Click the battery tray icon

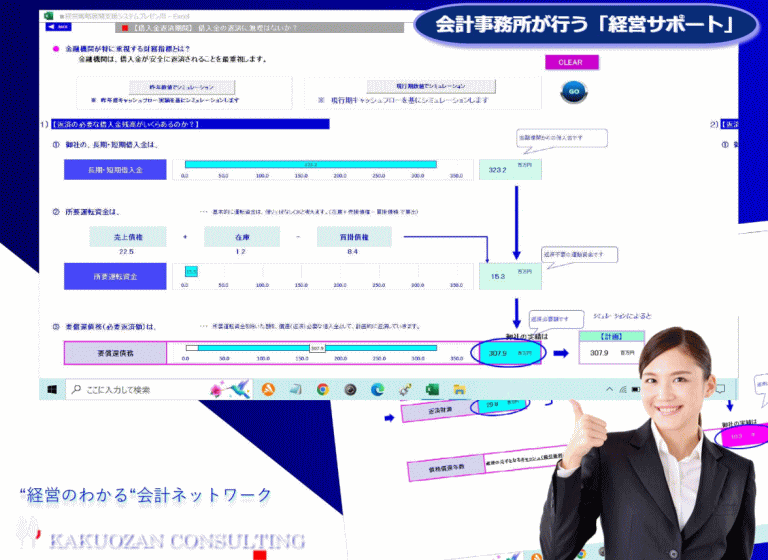[635, 390]
